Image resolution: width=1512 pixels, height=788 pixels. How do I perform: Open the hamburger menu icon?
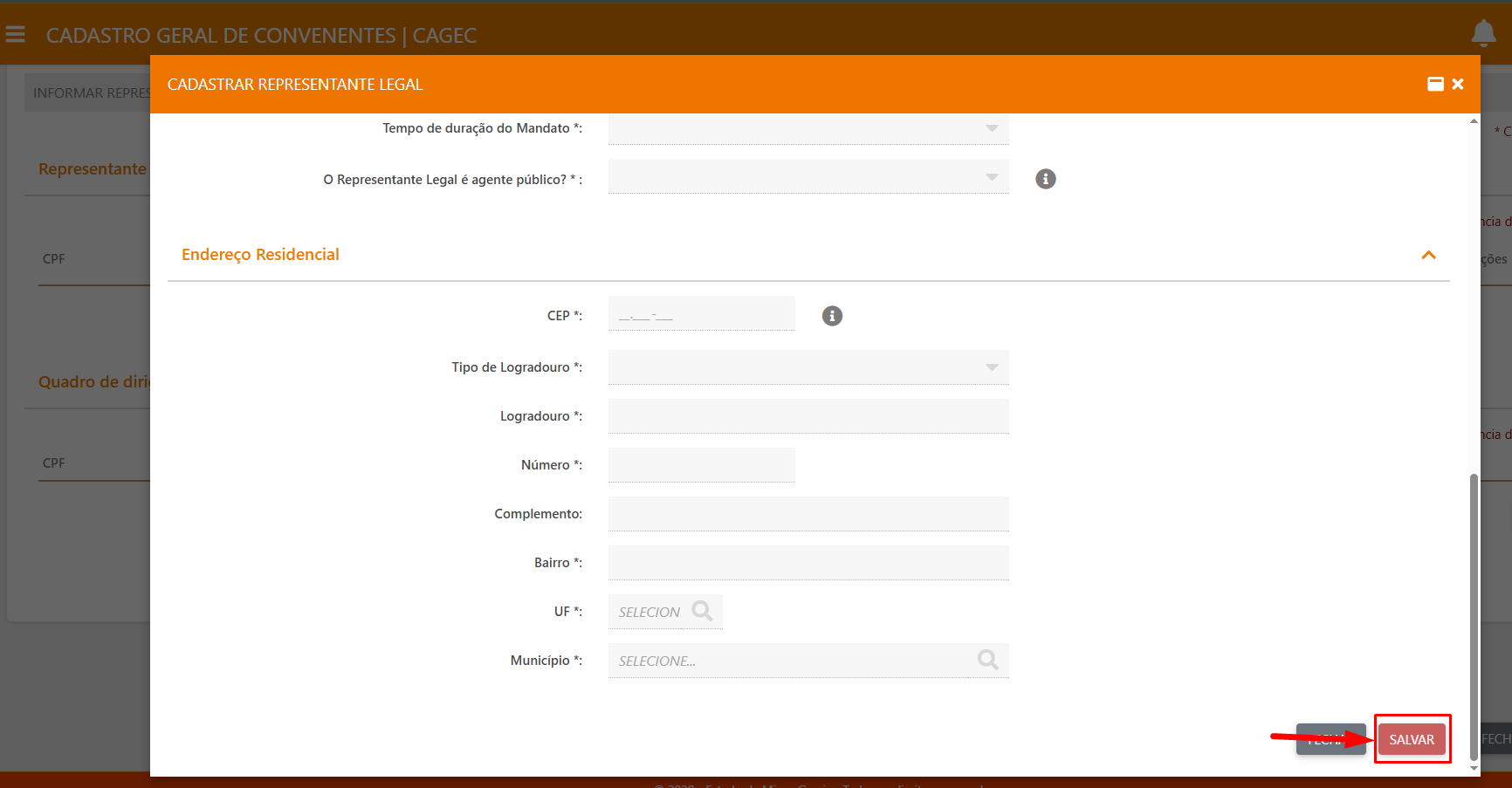coord(15,35)
